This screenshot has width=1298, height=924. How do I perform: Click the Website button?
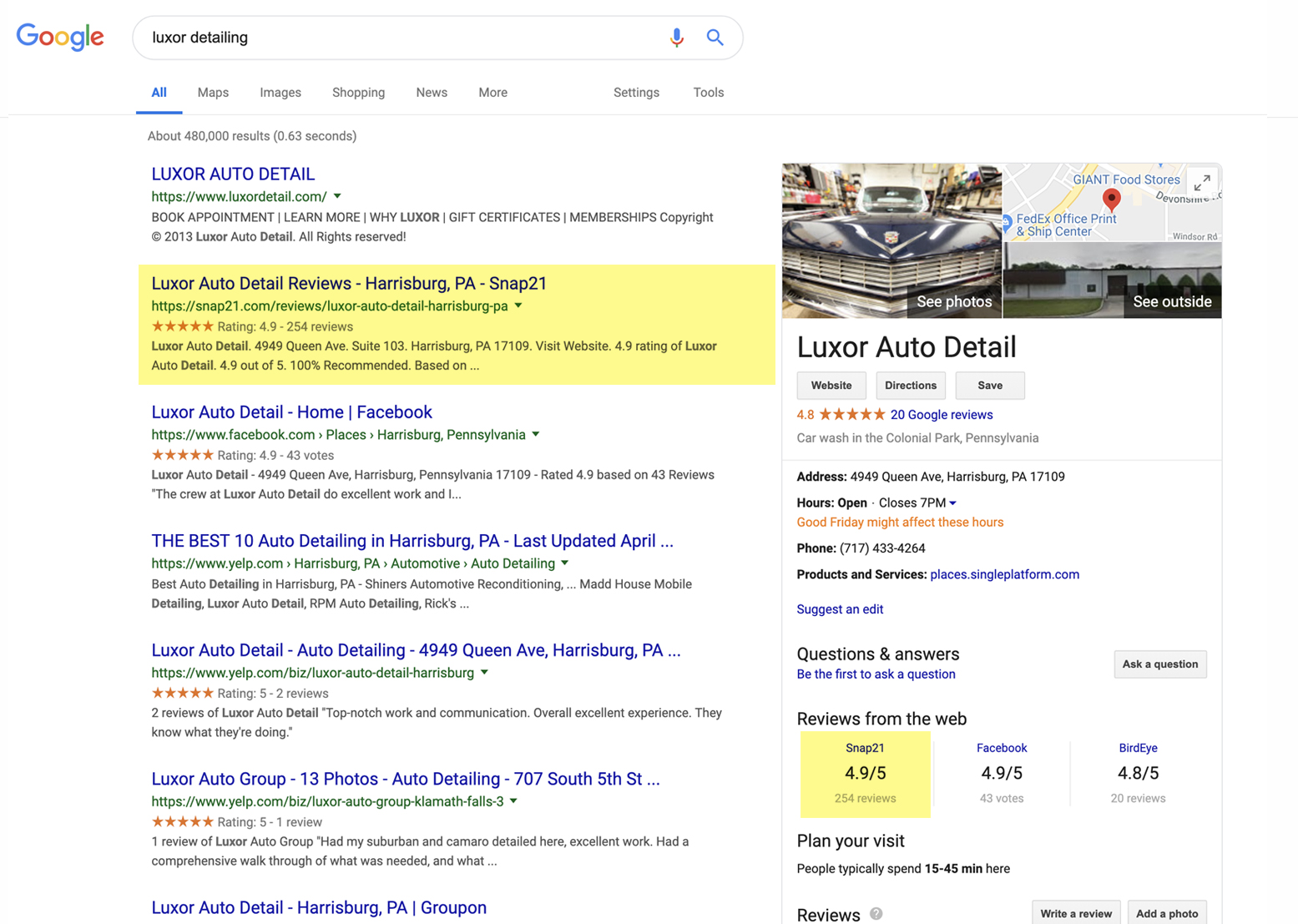coord(831,386)
